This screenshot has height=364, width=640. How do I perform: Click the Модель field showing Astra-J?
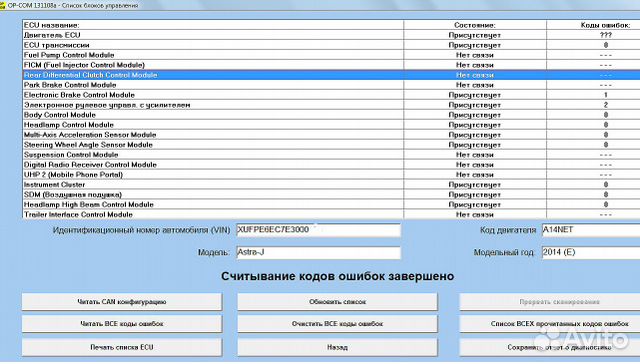click(x=318, y=252)
